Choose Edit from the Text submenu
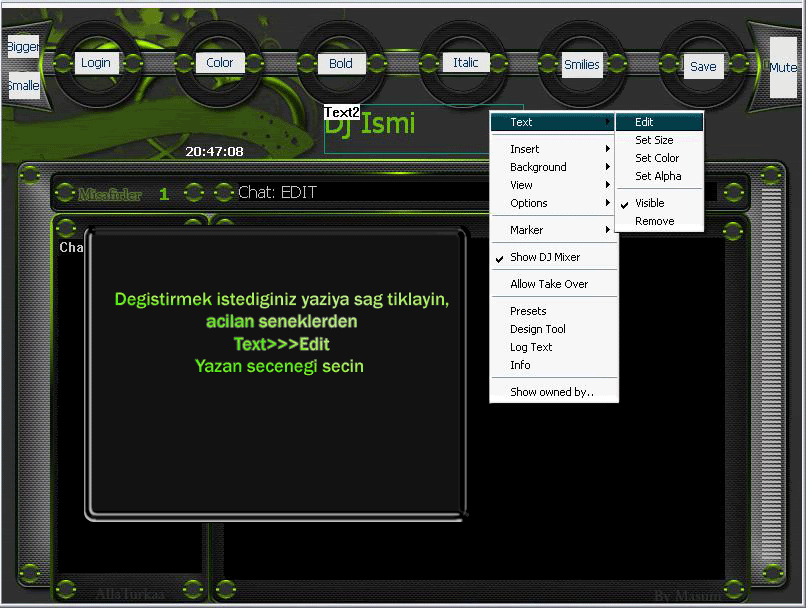Screen dimensions: 808x608 click(645, 122)
